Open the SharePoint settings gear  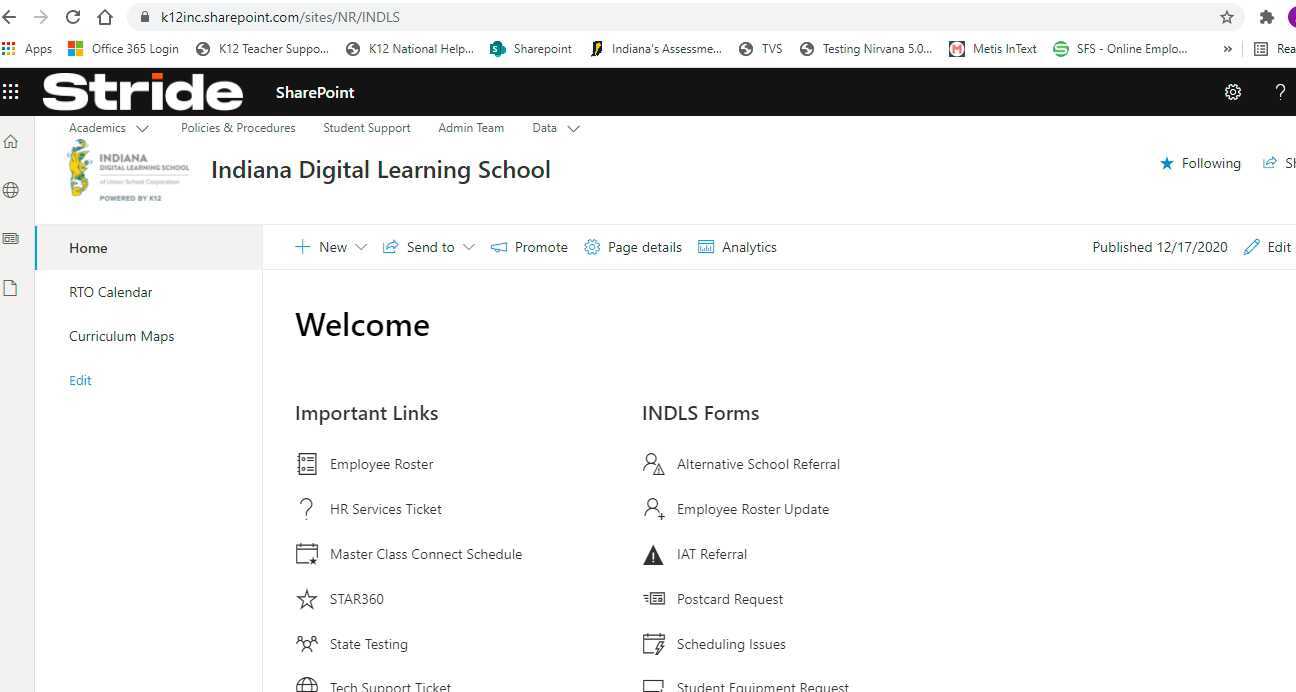tap(1233, 92)
